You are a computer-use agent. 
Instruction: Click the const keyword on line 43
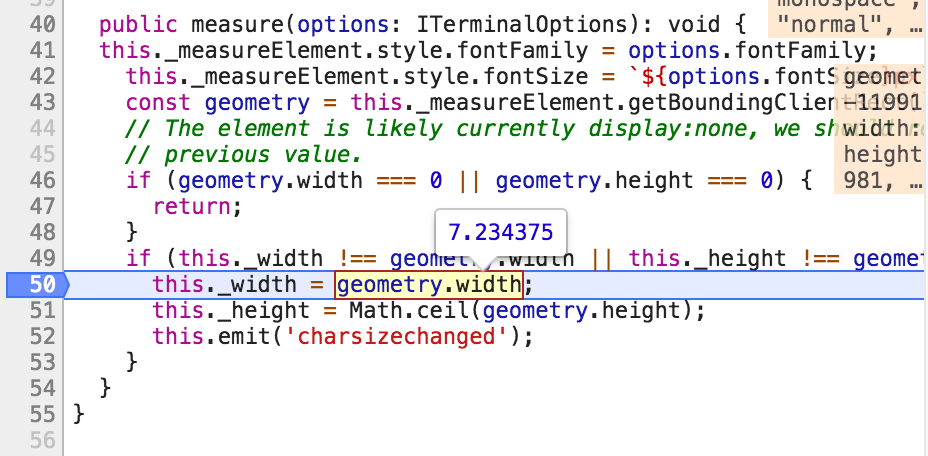(x=159, y=103)
